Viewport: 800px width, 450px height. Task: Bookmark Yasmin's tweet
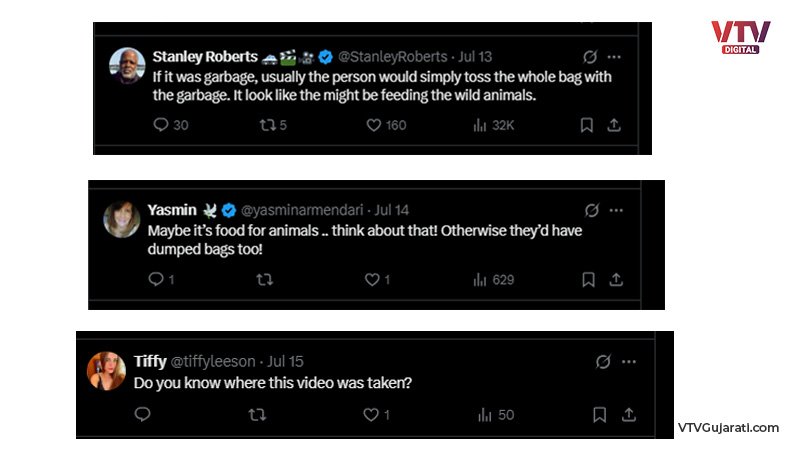click(588, 279)
